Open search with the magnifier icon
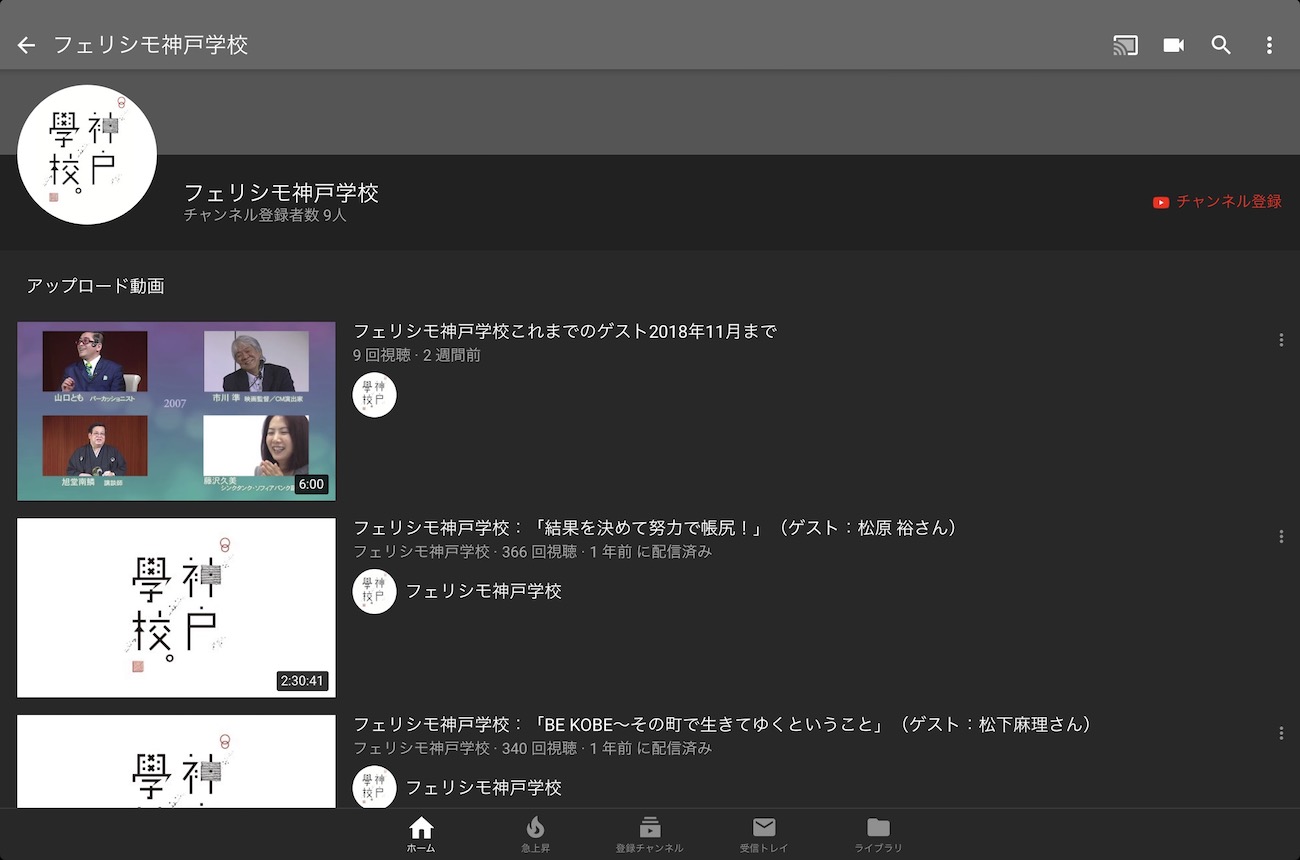Screen dimensions: 1300x860 click(1221, 45)
